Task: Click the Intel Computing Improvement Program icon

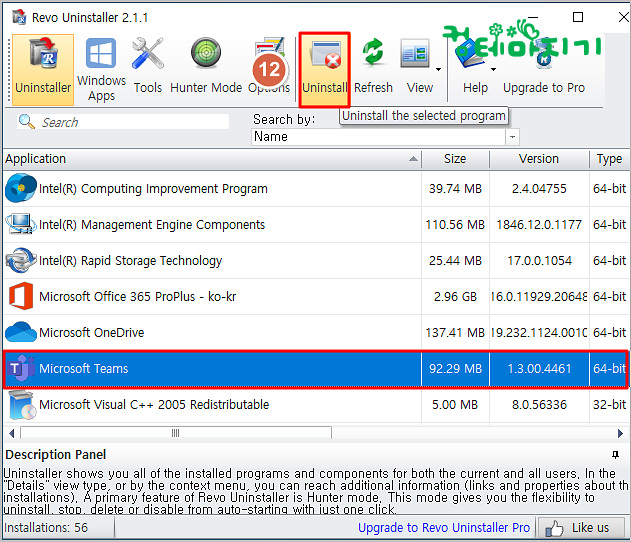Action: (21, 188)
